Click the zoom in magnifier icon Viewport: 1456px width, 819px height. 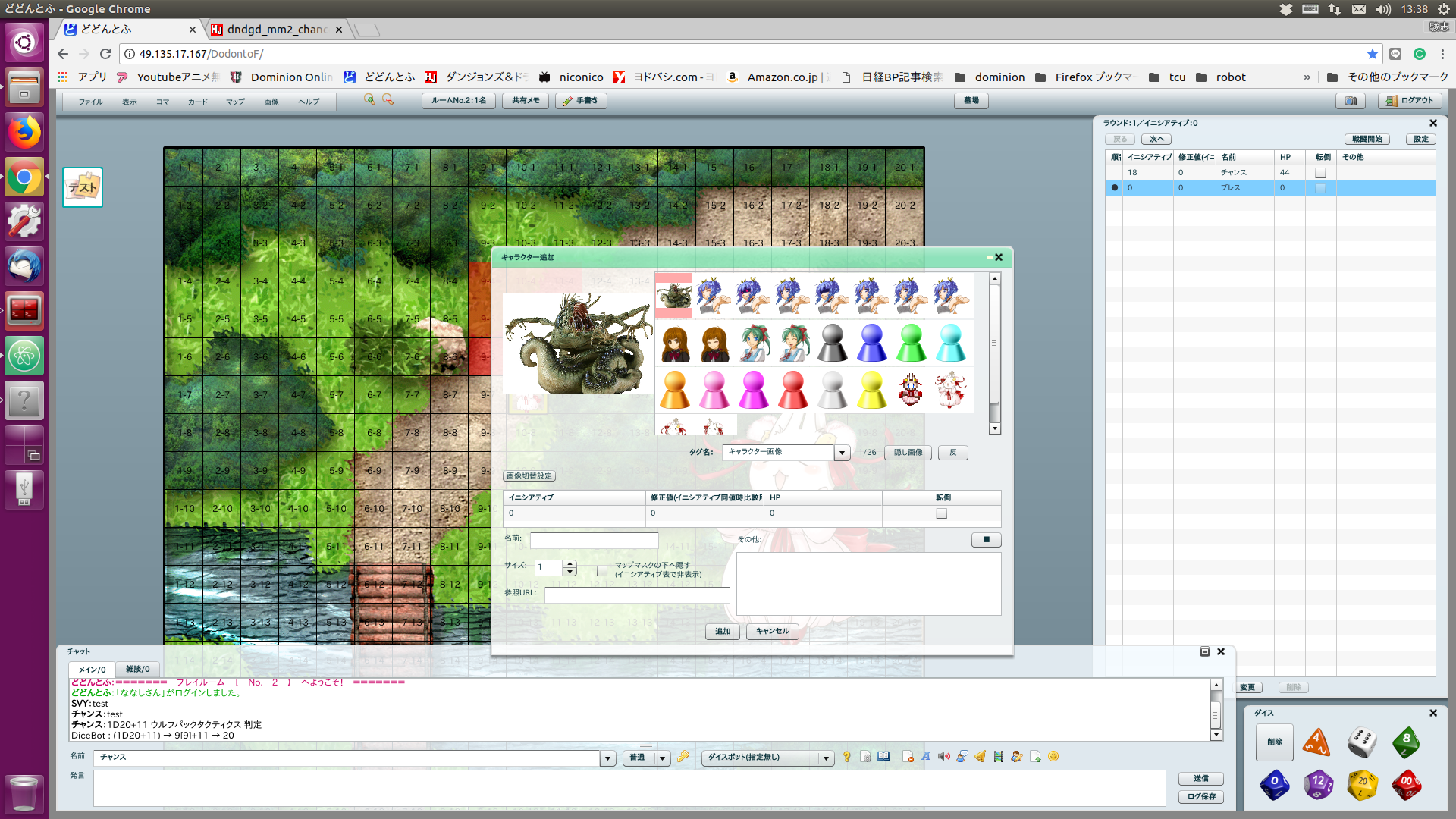369,100
